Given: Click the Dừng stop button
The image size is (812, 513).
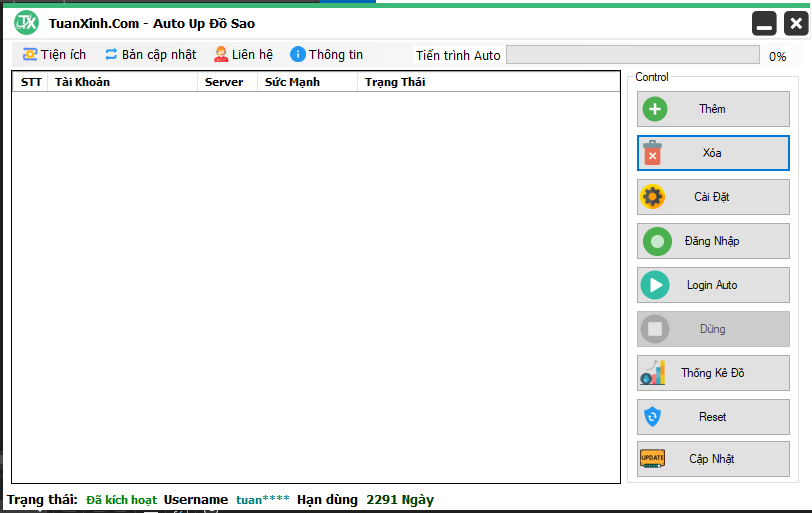Looking at the screenshot, I should coord(712,329).
